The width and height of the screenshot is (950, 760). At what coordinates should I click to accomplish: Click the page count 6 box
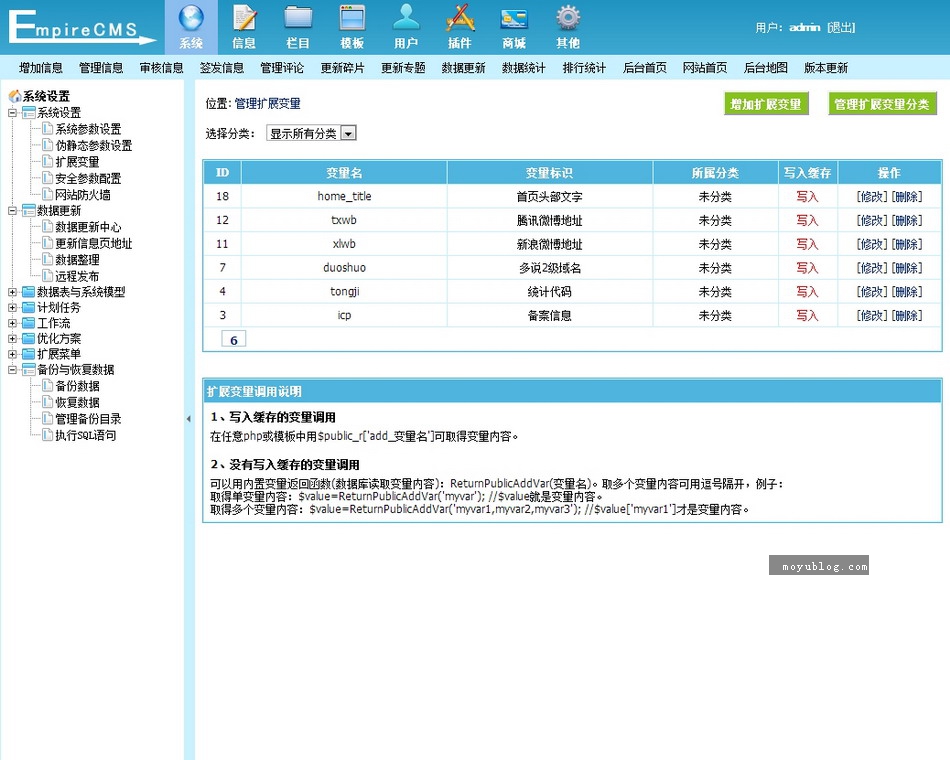click(234, 340)
